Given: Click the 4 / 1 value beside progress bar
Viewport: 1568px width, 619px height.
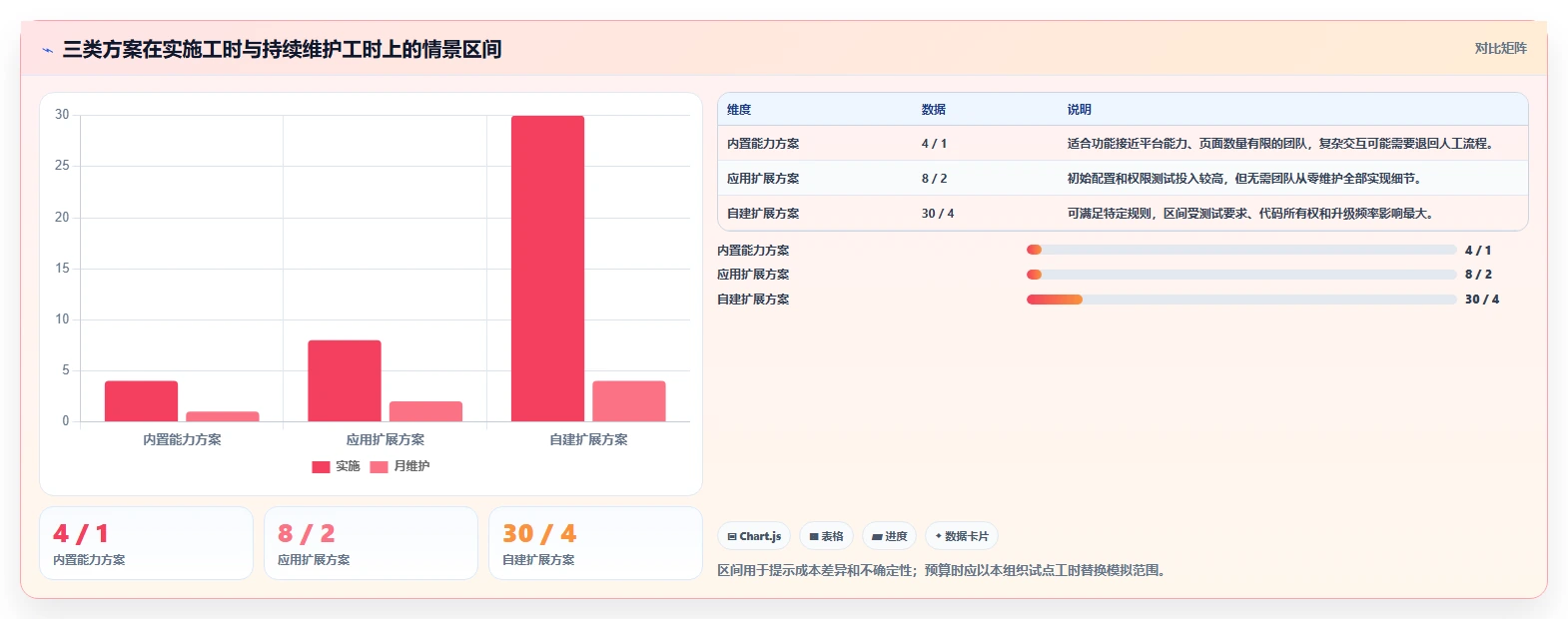Looking at the screenshot, I should 1478,251.
